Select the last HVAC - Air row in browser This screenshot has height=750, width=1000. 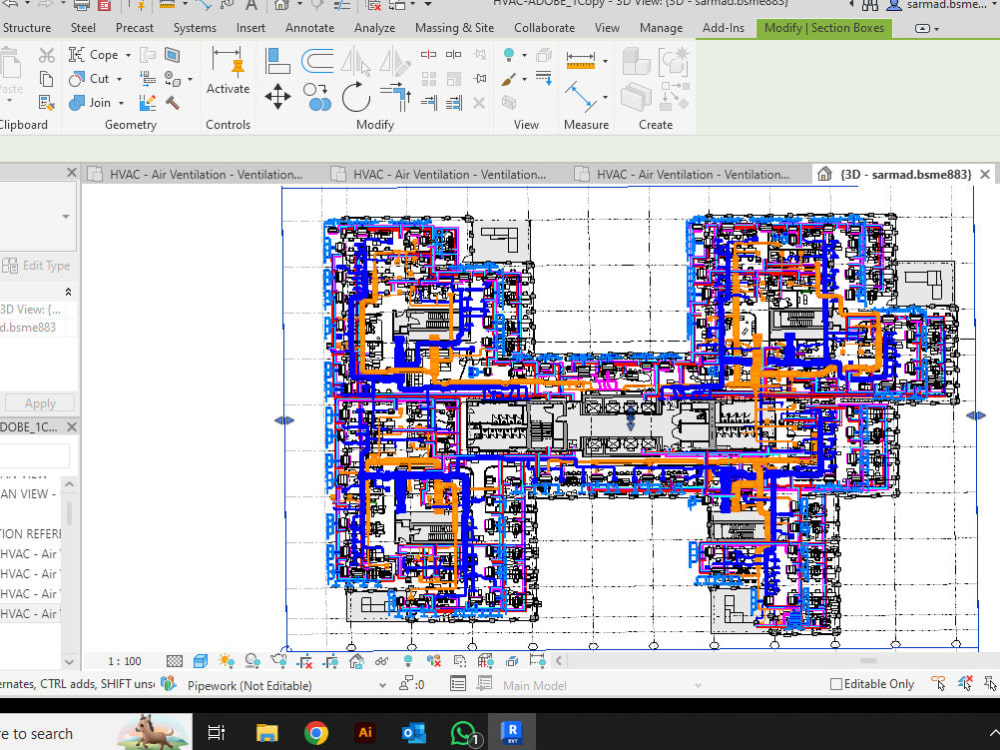tap(30, 614)
